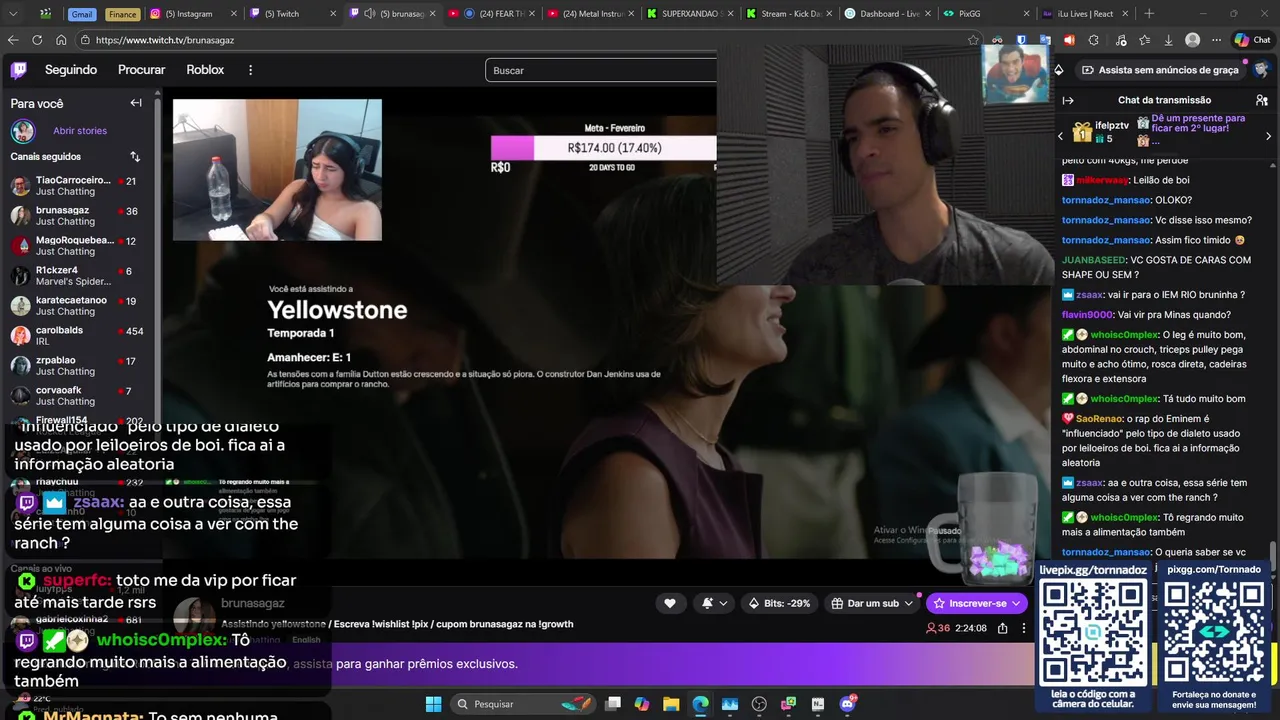Open flavin9000 username in chat
This screenshot has width=1280, height=720.
click(1087, 315)
